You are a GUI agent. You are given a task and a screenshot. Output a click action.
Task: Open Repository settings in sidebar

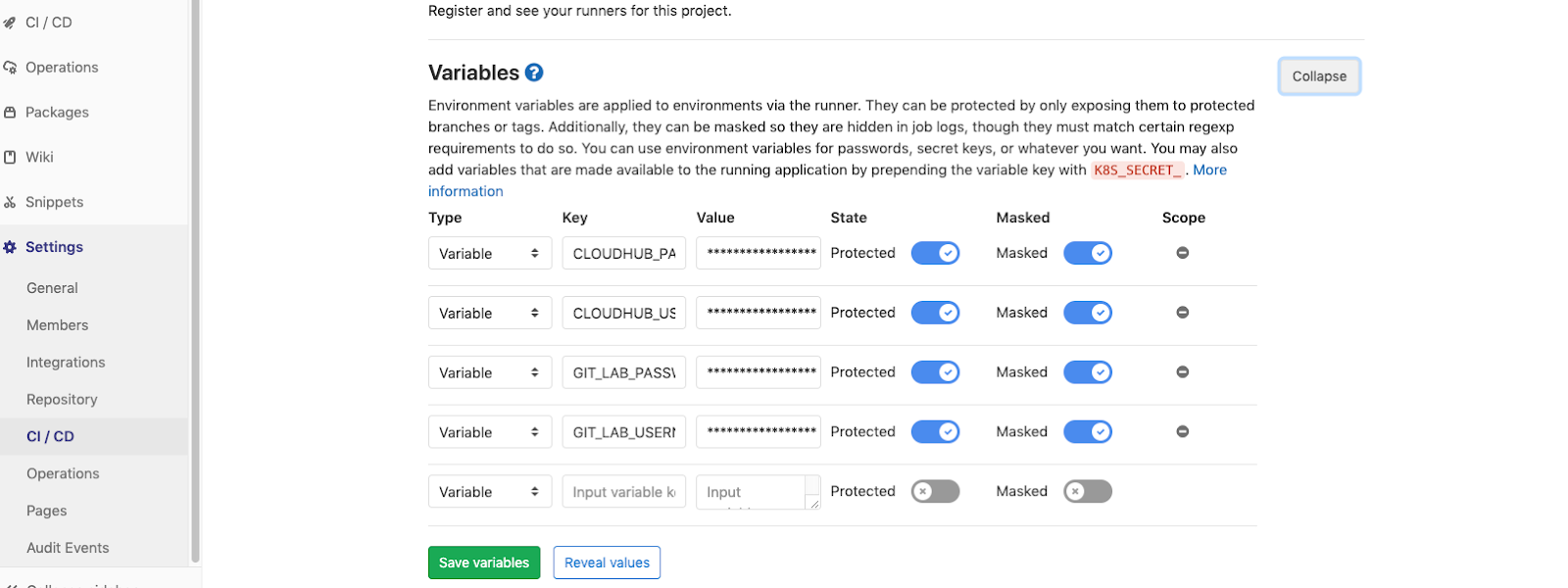[62, 400]
